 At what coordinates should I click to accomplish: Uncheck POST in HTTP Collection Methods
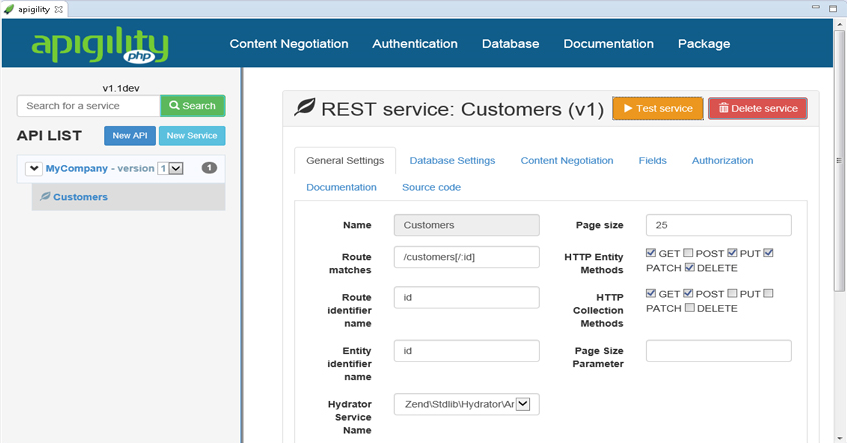point(688,293)
